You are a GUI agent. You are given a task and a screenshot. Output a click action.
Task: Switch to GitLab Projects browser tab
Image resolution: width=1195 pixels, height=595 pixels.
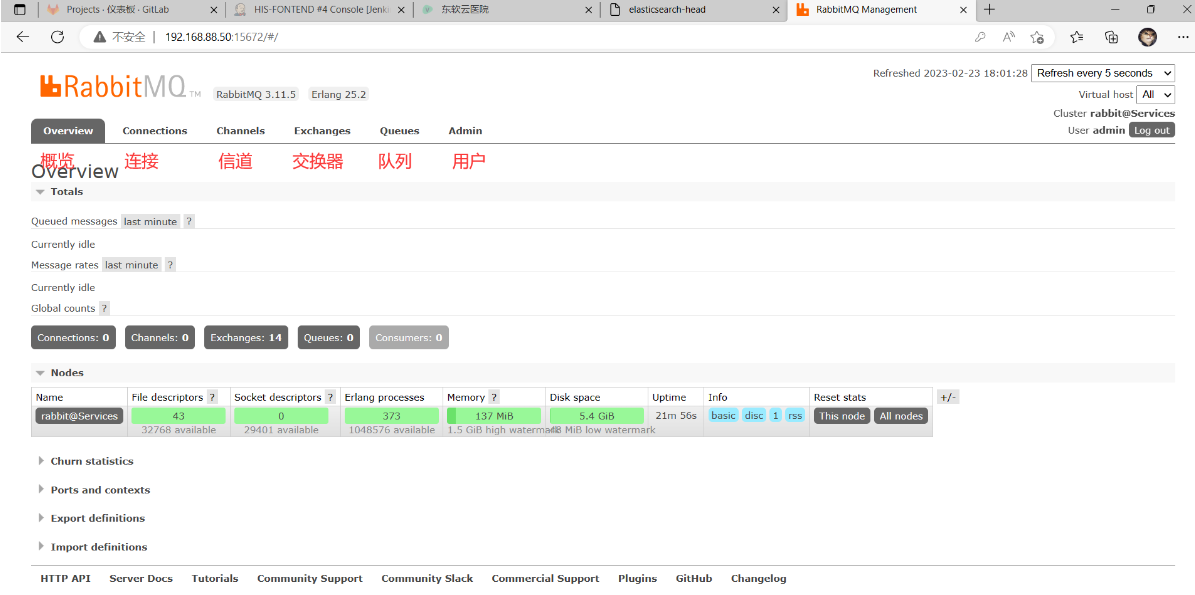pyautogui.click(x=132, y=10)
